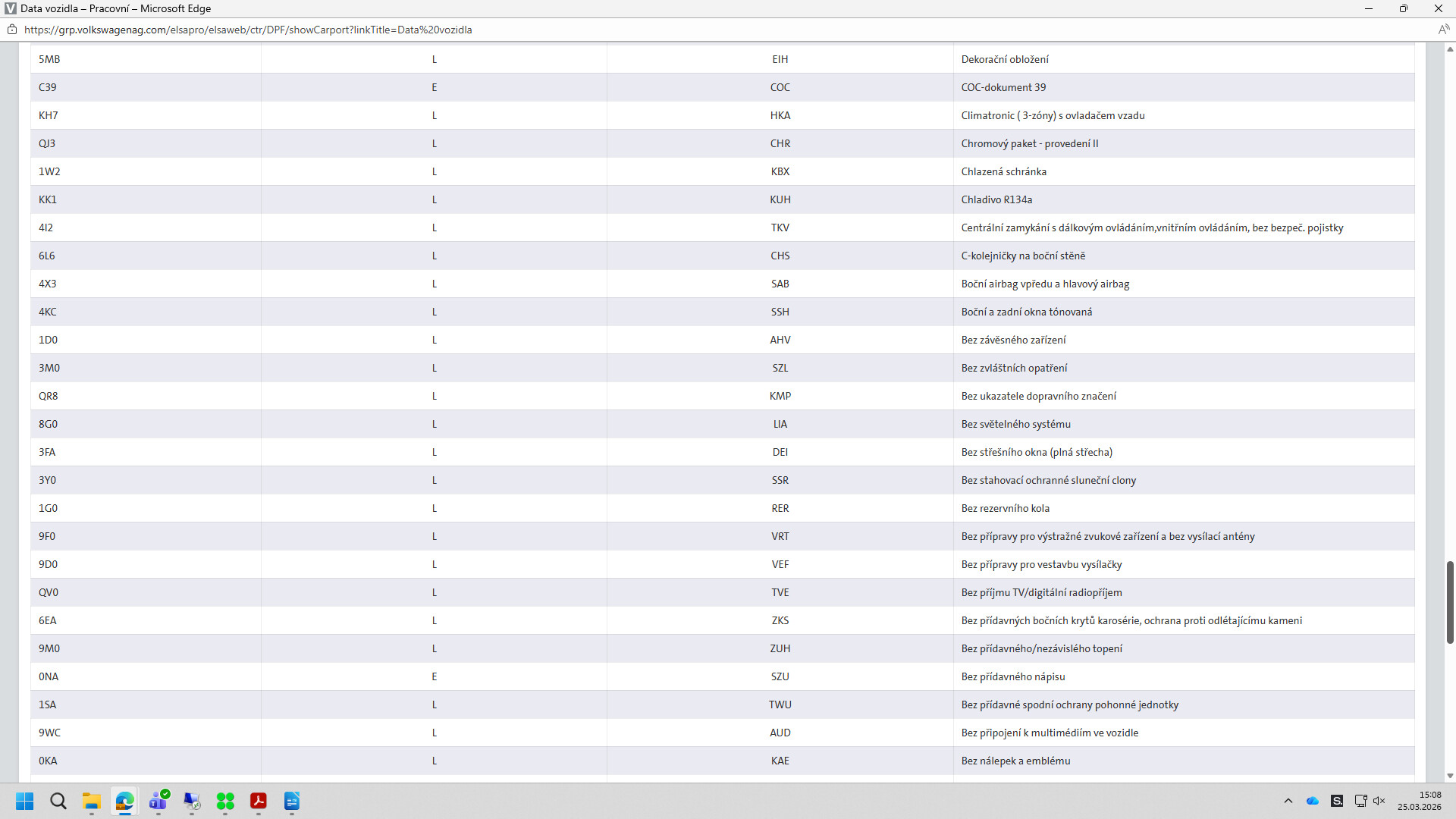Open the green four-leaf clover app
The width and height of the screenshot is (1456, 819).
(x=225, y=801)
